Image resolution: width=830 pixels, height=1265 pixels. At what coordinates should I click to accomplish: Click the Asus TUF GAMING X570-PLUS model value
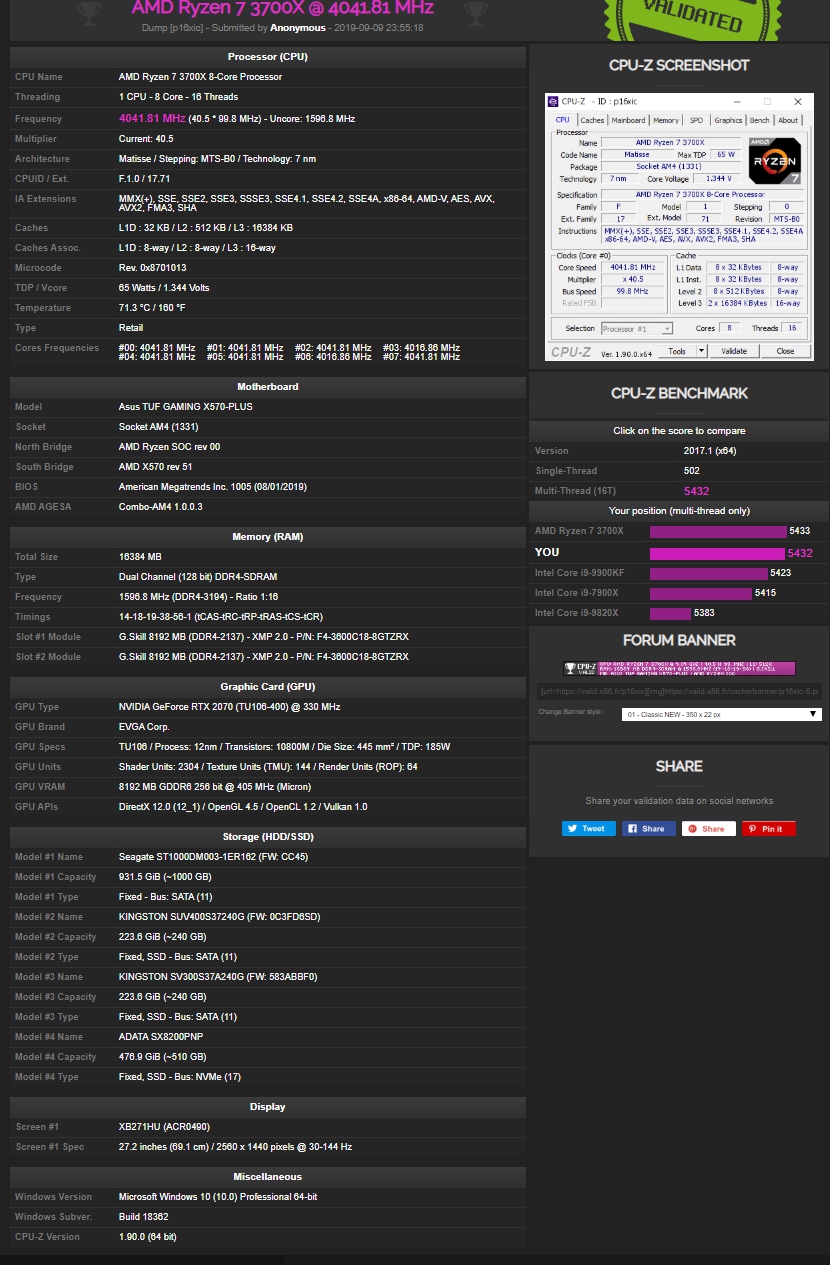coord(186,407)
